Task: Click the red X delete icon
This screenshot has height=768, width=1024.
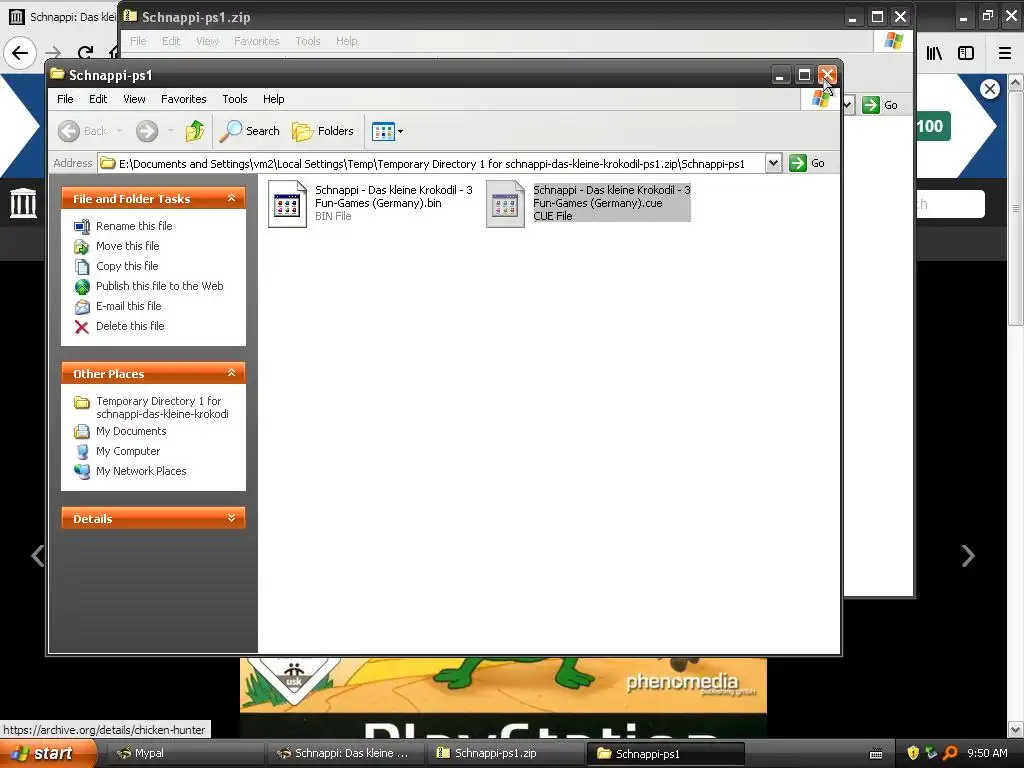Action: [x=82, y=327]
